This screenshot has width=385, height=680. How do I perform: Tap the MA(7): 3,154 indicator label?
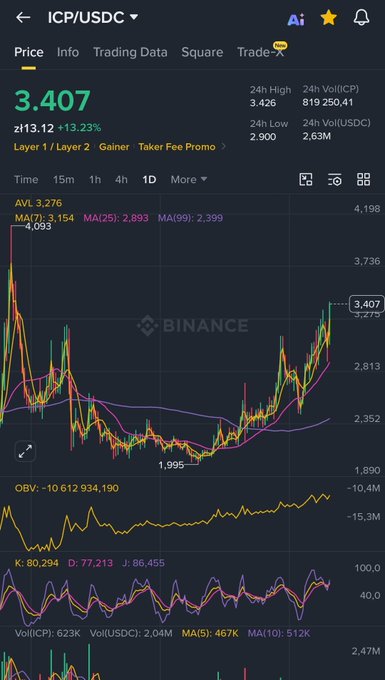pyautogui.click(x=45, y=218)
